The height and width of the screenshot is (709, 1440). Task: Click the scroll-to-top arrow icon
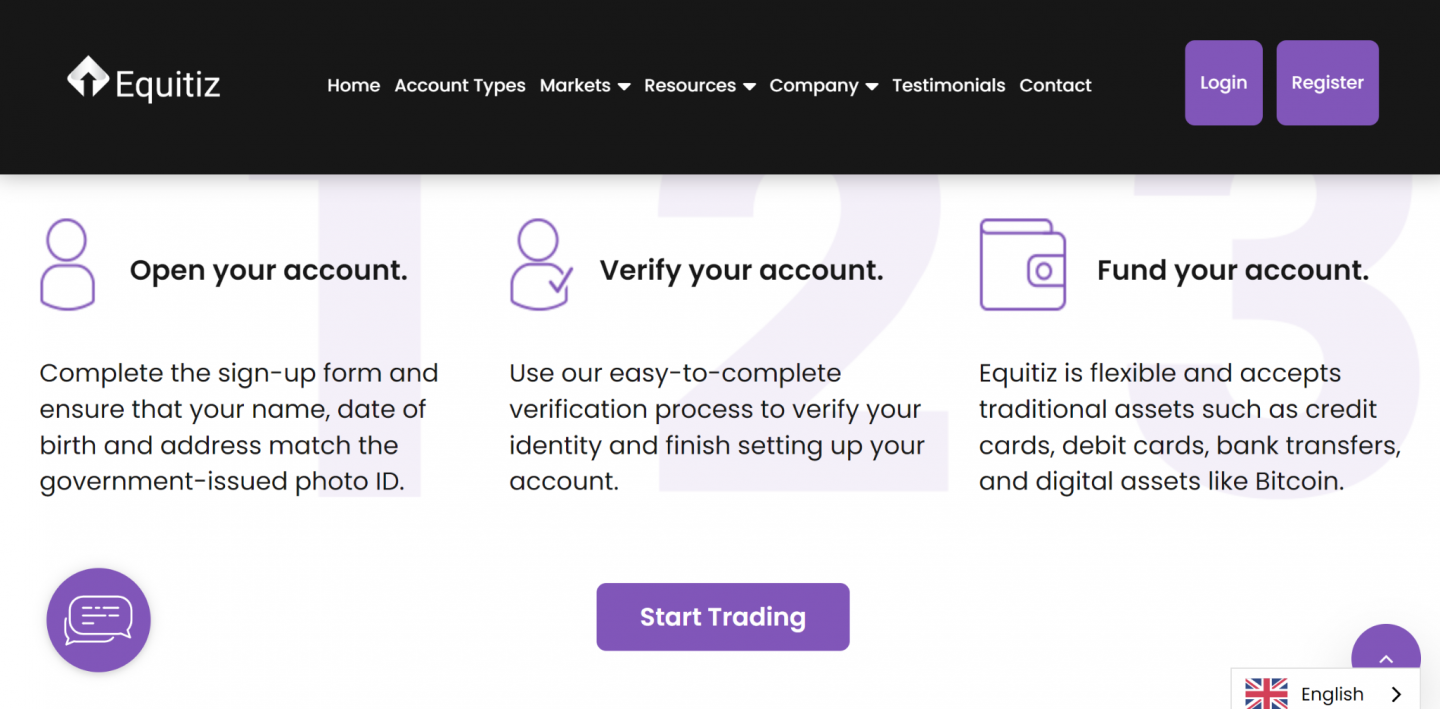pyautogui.click(x=1386, y=659)
